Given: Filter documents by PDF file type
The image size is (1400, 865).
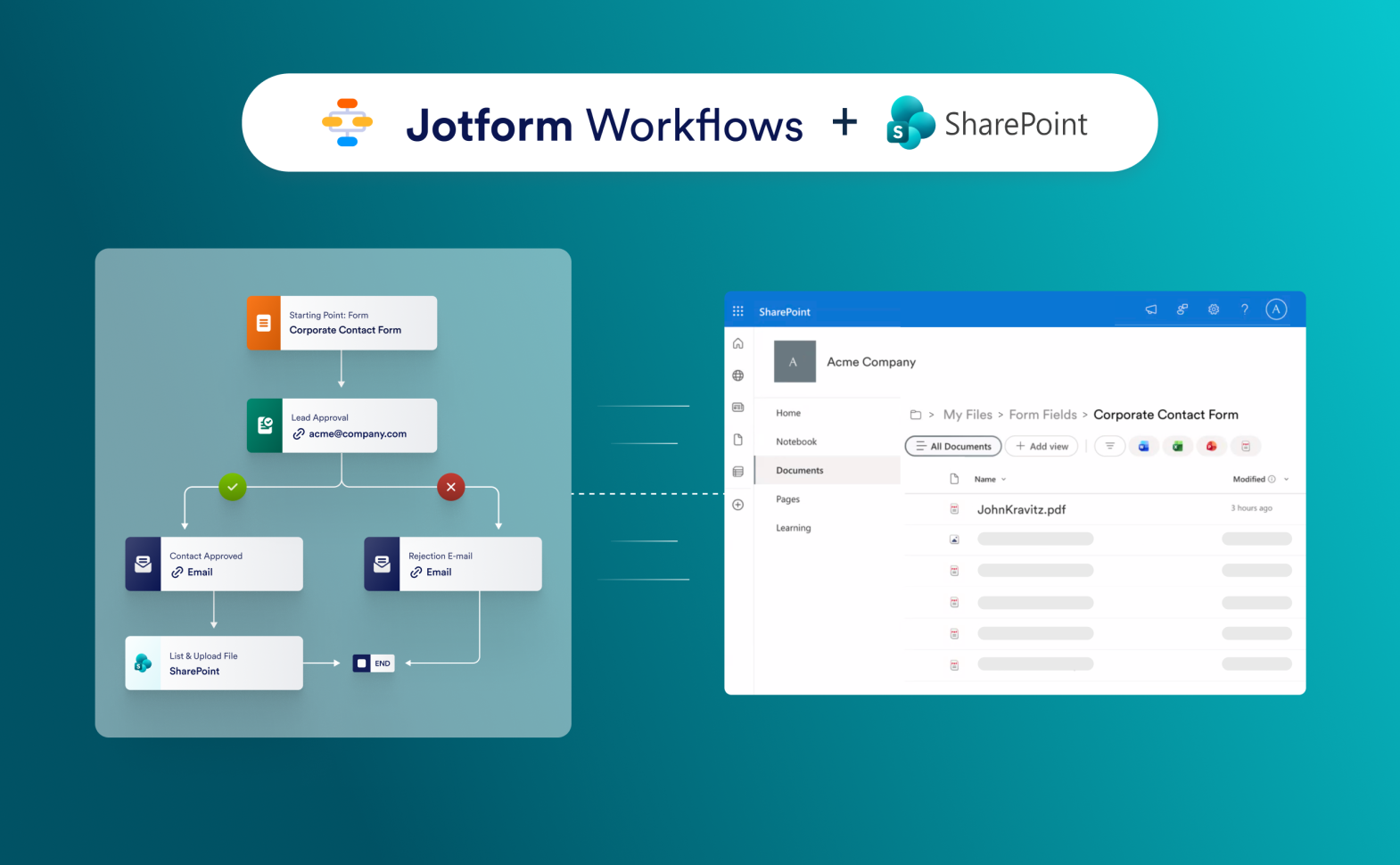Looking at the screenshot, I should point(1246,446).
